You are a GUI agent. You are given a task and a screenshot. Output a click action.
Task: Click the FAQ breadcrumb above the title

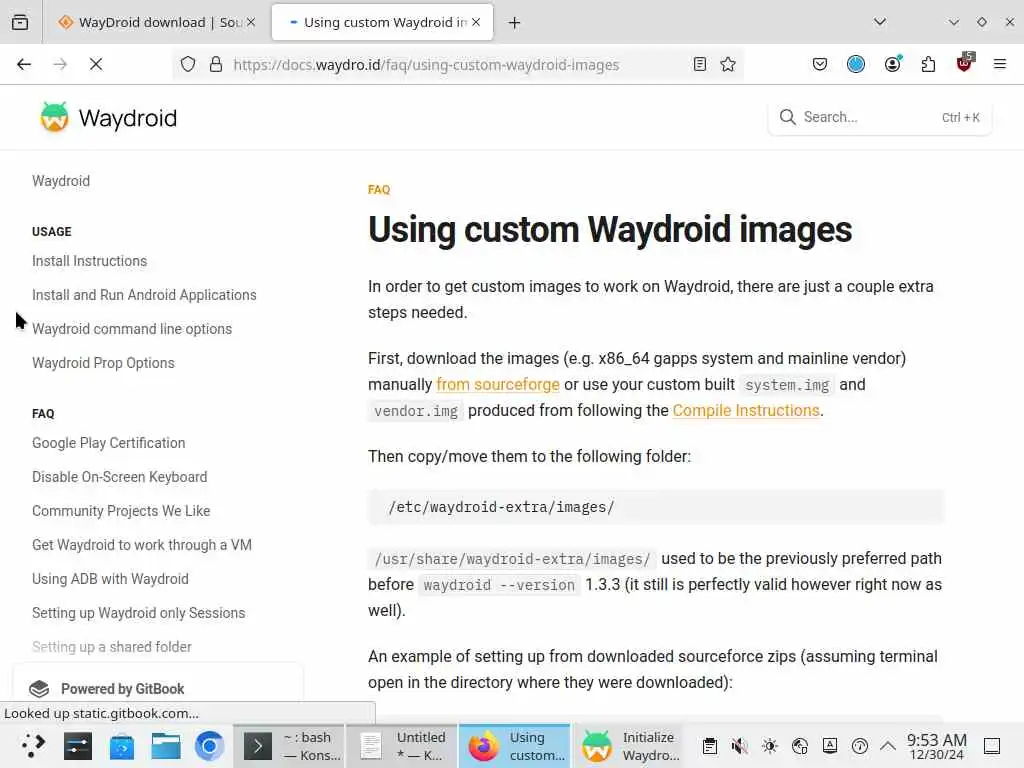(x=379, y=189)
